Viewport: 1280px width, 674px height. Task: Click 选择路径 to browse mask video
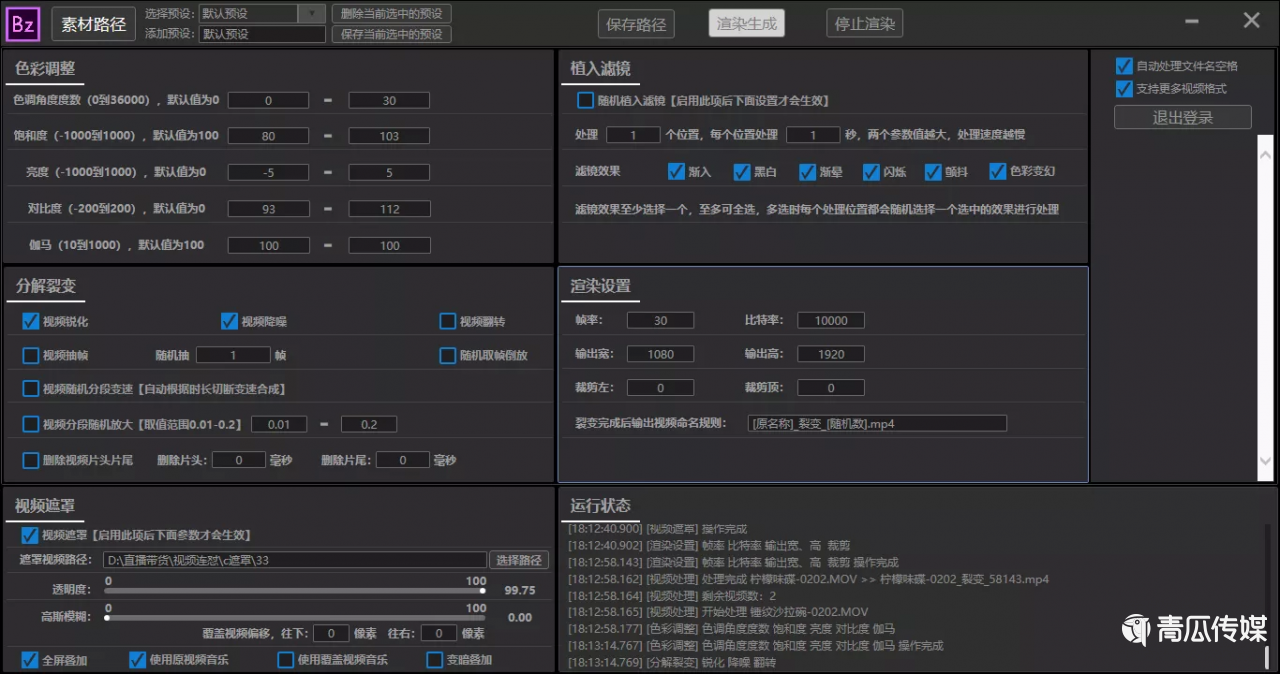click(x=518, y=560)
